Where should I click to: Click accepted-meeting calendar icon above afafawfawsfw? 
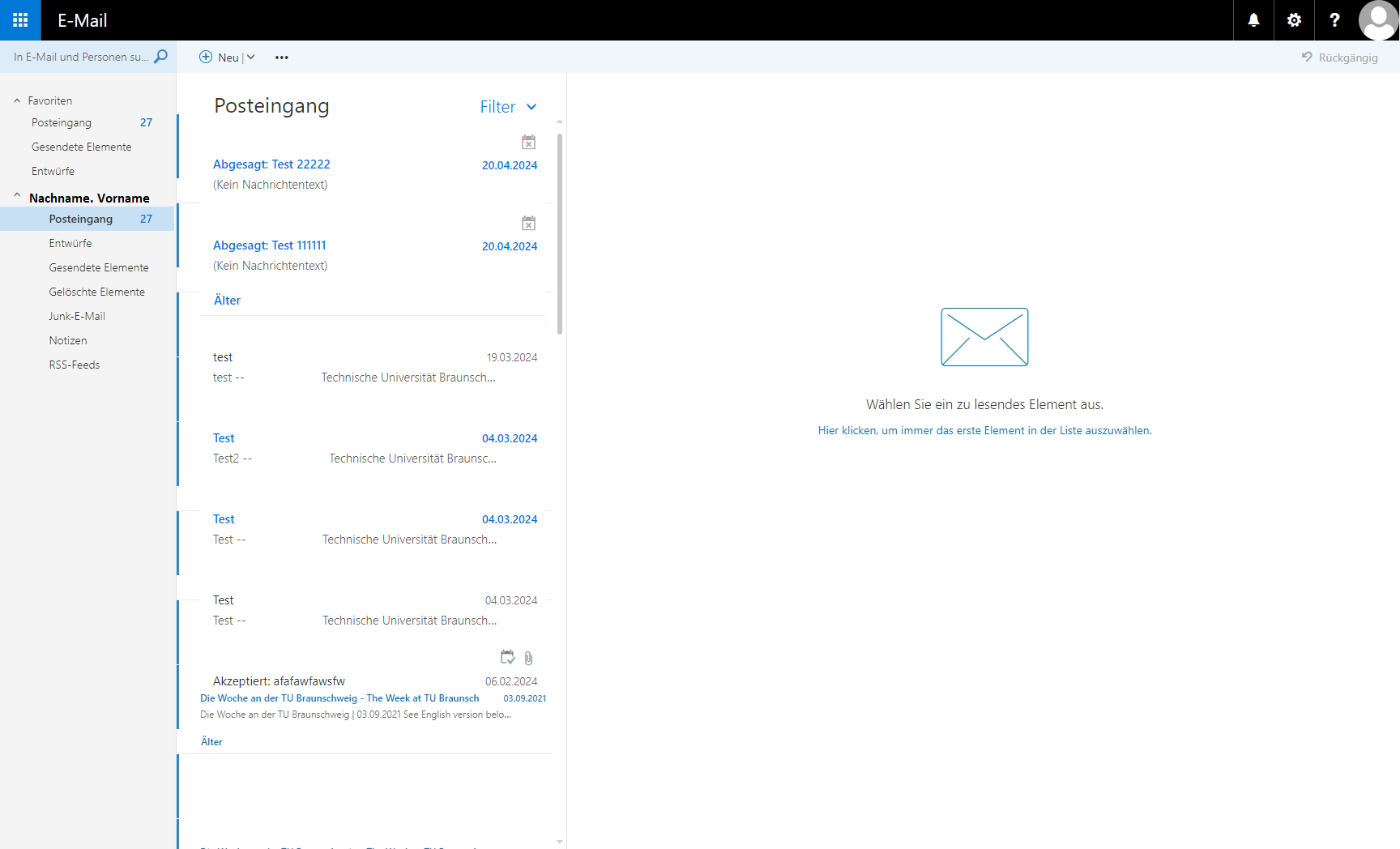[507, 657]
